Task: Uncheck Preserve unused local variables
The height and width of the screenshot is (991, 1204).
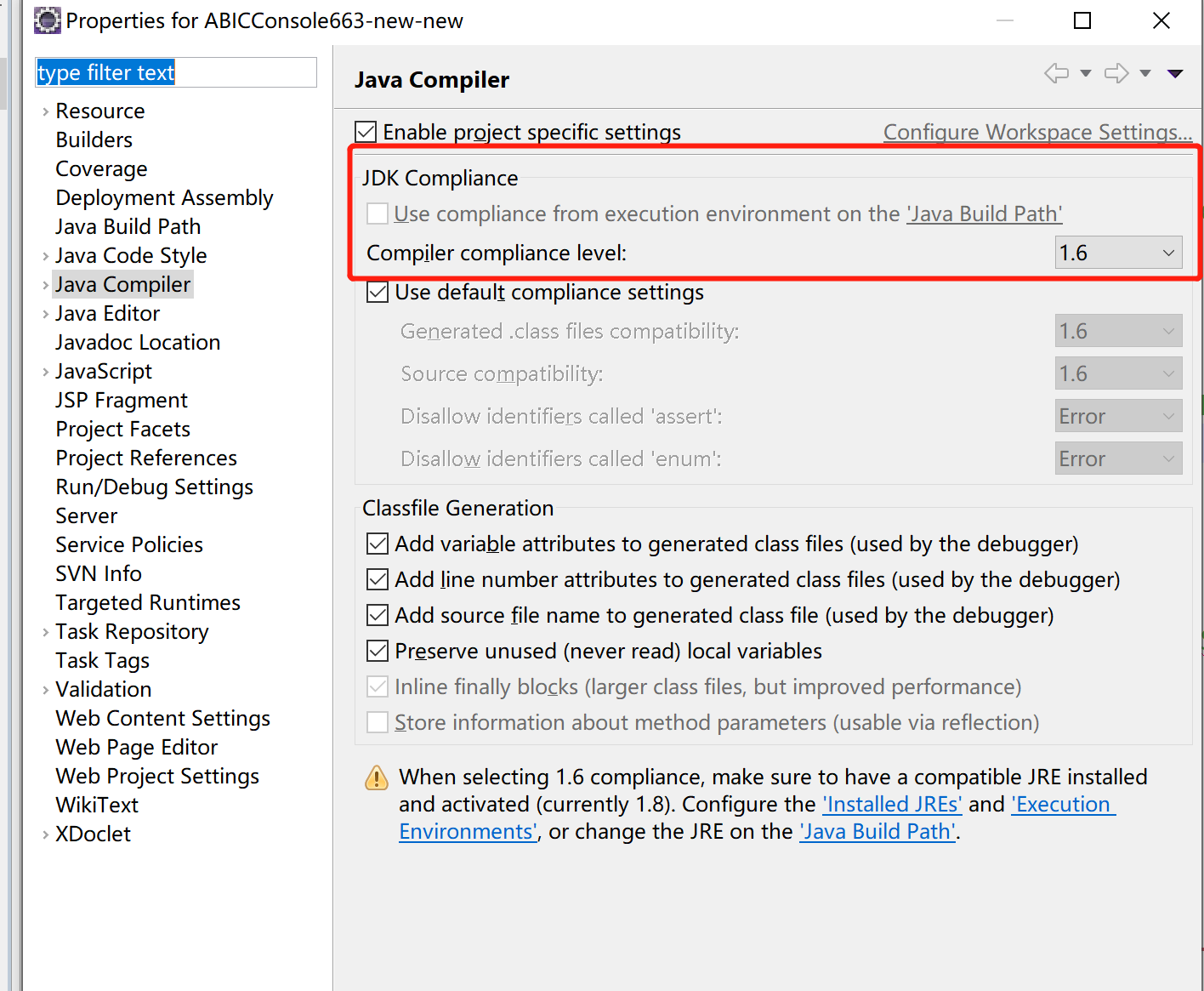Action: click(x=377, y=650)
